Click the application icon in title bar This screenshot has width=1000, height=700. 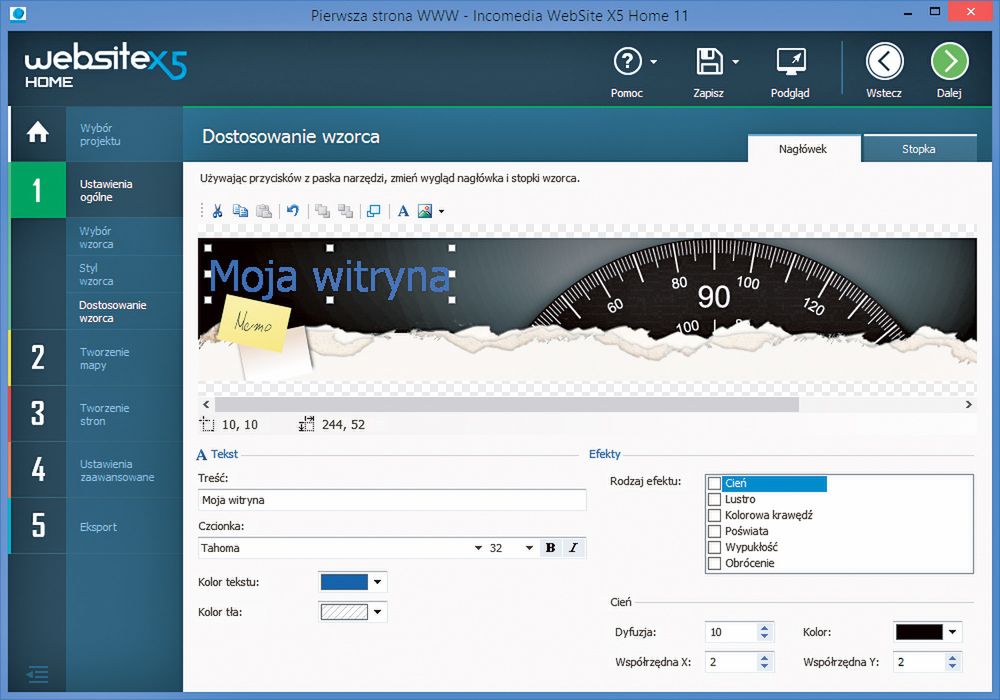18,14
